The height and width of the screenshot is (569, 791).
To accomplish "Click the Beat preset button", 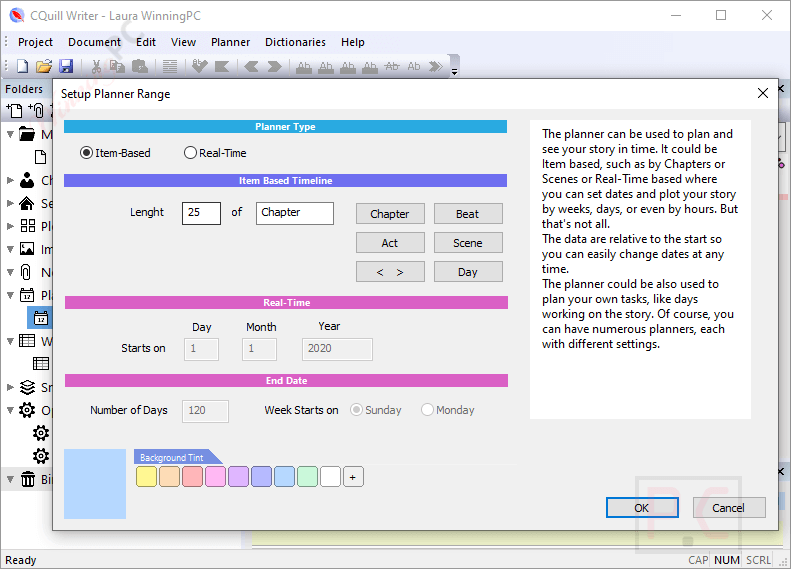I will coord(468,214).
